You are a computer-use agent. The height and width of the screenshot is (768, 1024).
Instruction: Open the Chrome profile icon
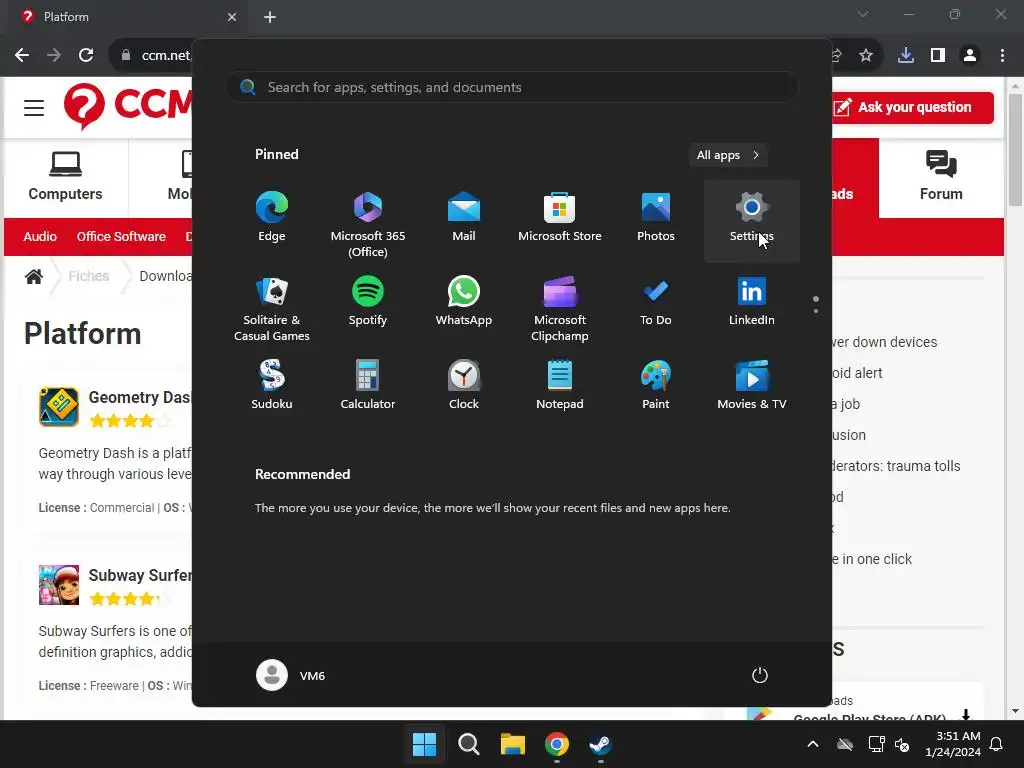click(x=970, y=55)
